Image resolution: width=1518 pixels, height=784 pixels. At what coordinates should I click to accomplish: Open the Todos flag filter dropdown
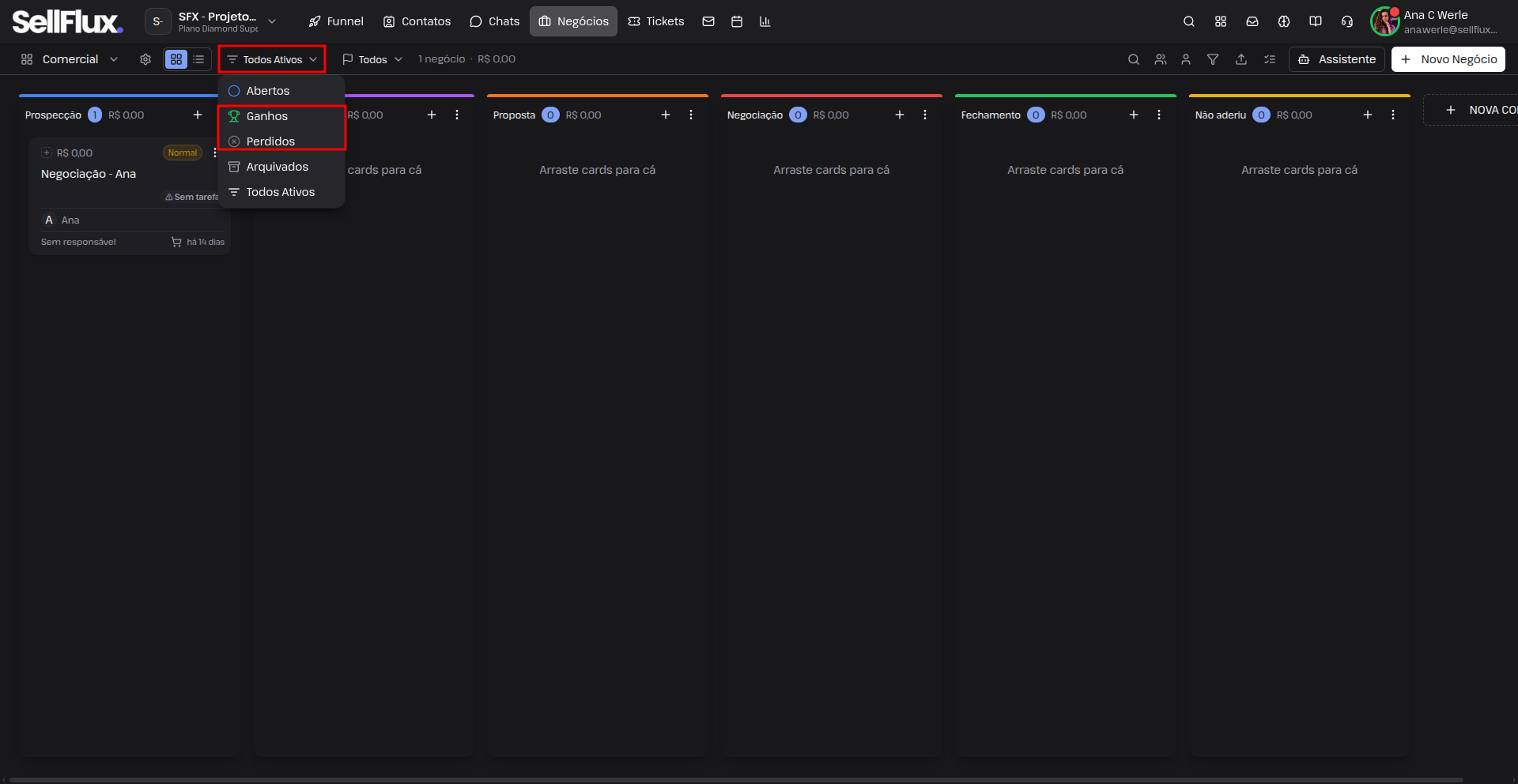[x=372, y=59]
